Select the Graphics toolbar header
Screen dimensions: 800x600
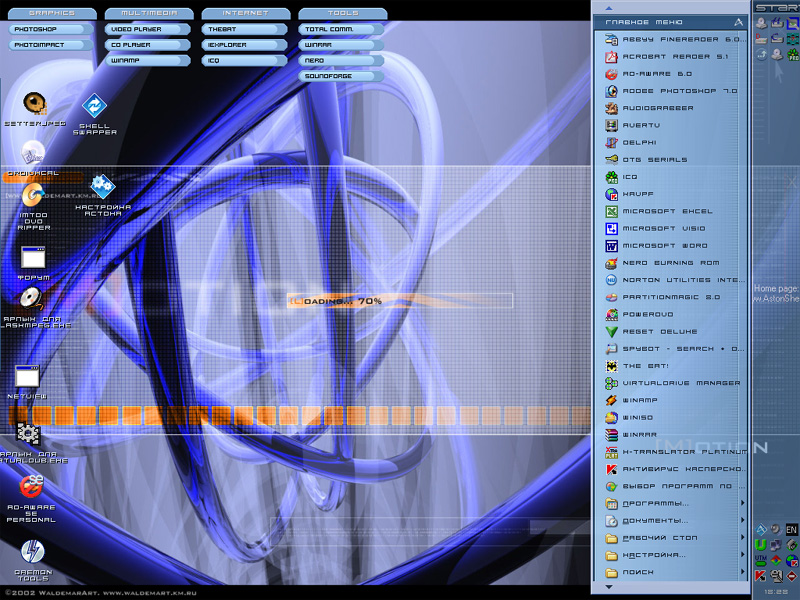pos(52,13)
